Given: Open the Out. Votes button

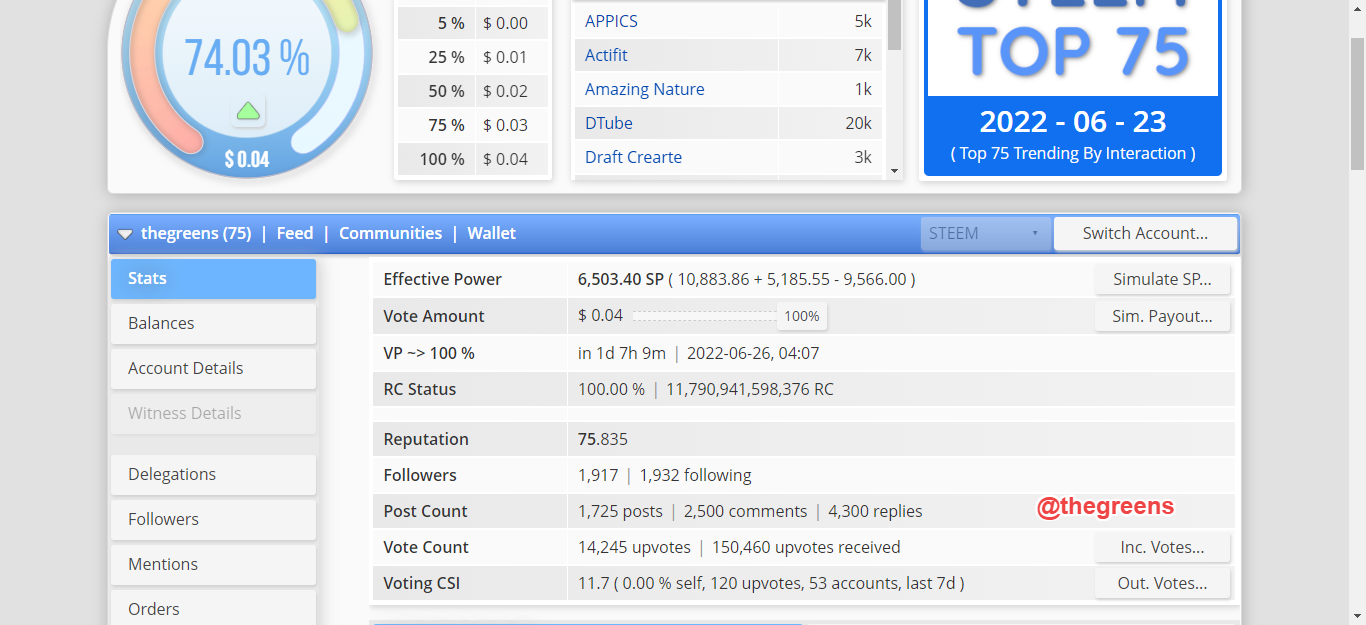Looking at the screenshot, I should click(x=1162, y=584).
